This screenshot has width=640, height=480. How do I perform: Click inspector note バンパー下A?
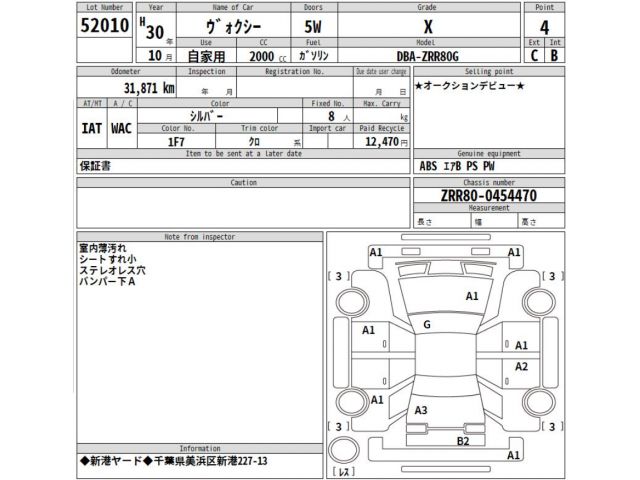click(107, 281)
